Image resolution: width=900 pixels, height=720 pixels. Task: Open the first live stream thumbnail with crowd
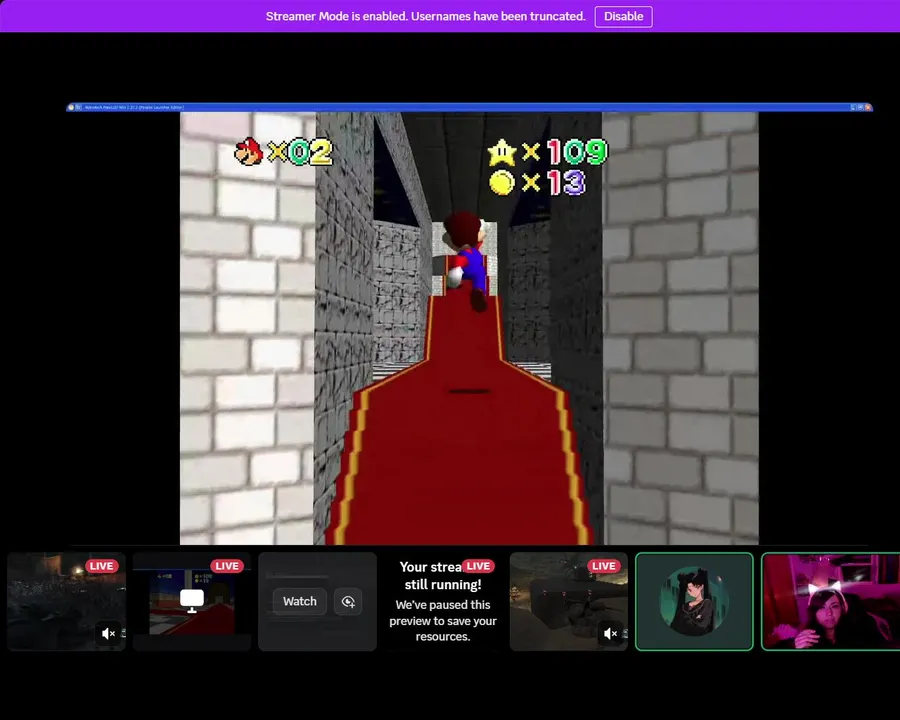click(x=67, y=601)
